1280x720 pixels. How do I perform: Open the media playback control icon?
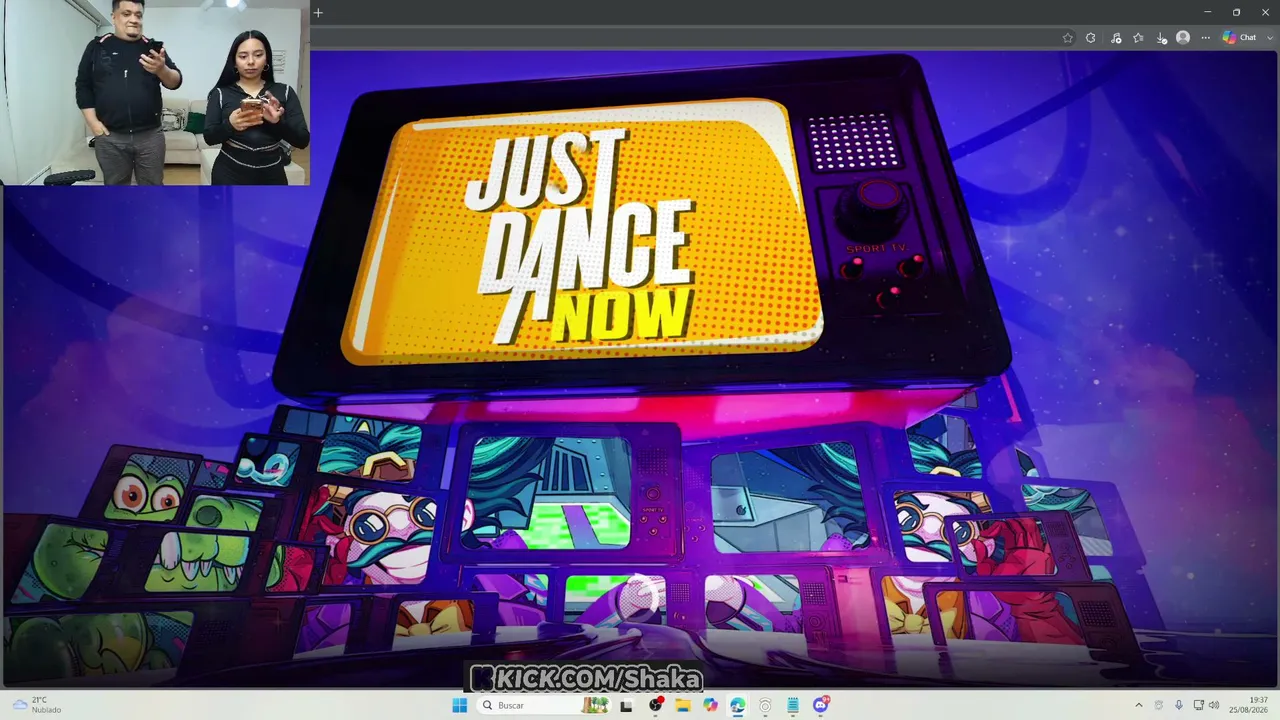(1116, 38)
